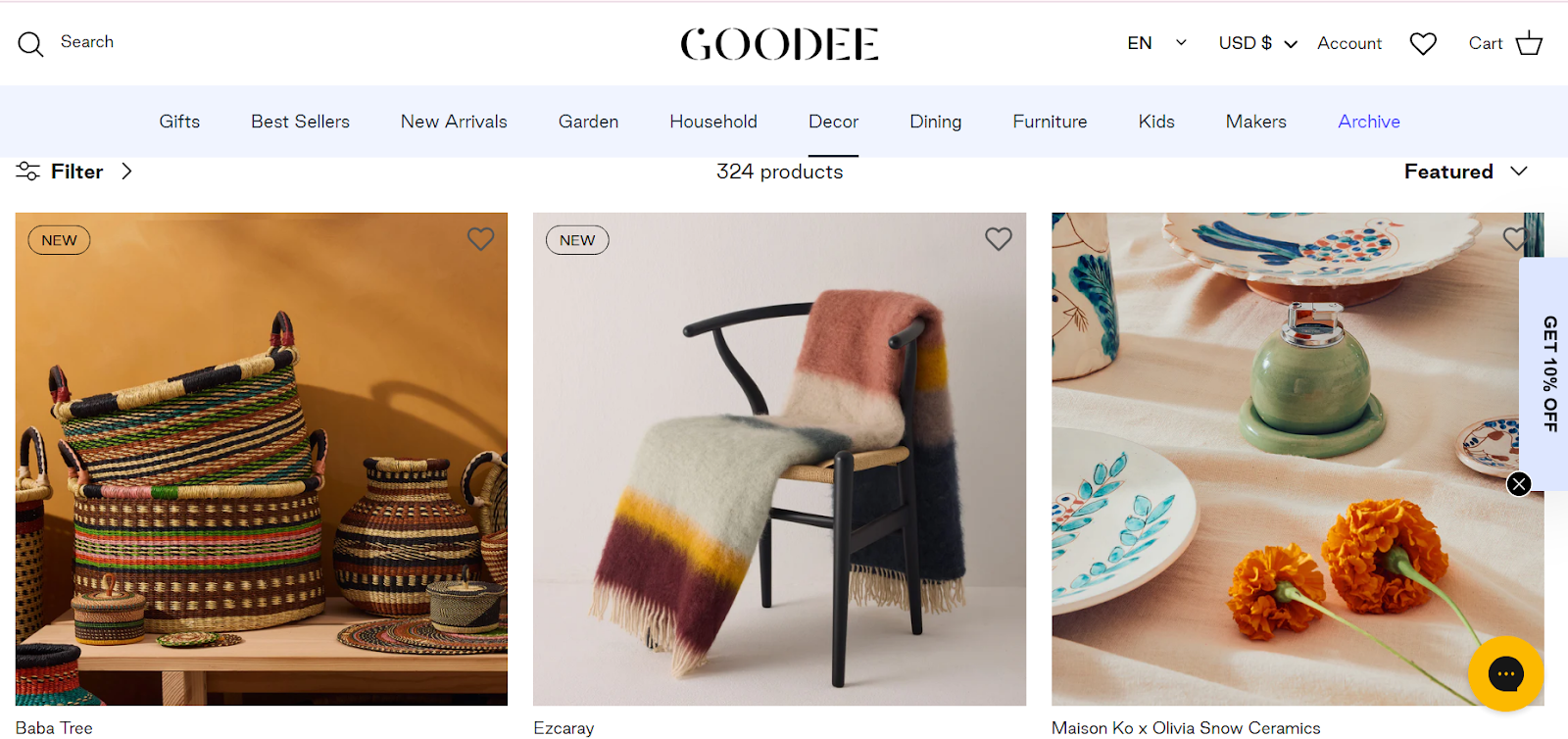This screenshot has width=1568, height=739.
Task: Click the Archive link
Action: point(1369,122)
